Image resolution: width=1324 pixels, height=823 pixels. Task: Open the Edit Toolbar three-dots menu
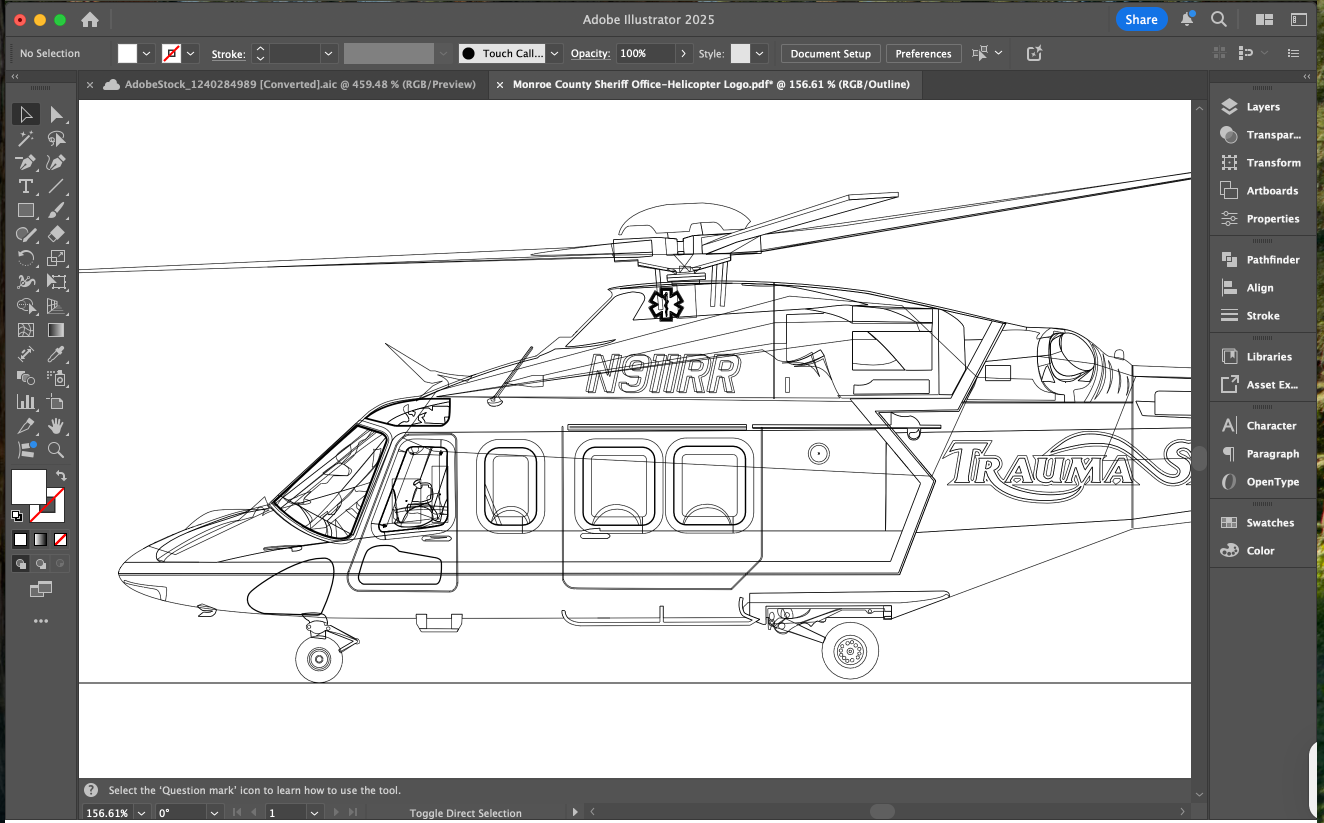[41, 621]
